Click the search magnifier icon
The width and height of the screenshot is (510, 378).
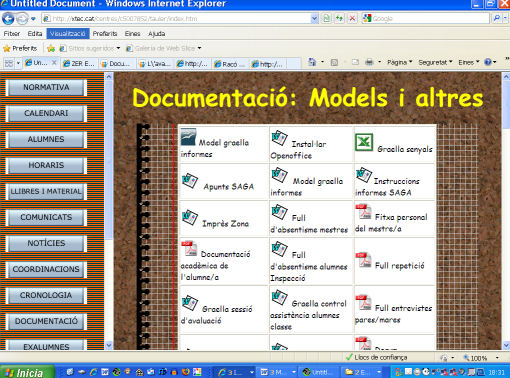pyautogui.click(x=496, y=18)
